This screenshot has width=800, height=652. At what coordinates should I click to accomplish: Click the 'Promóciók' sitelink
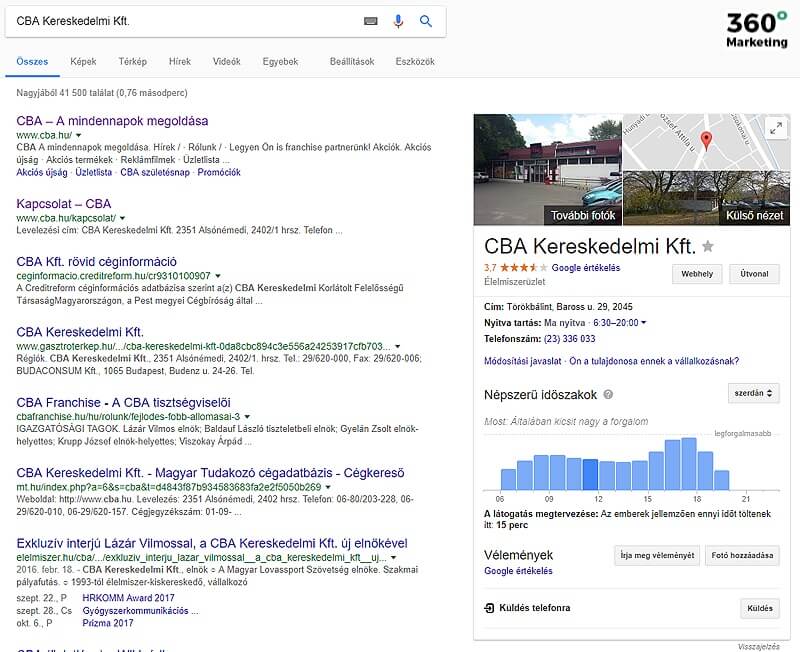click(219, 172)
